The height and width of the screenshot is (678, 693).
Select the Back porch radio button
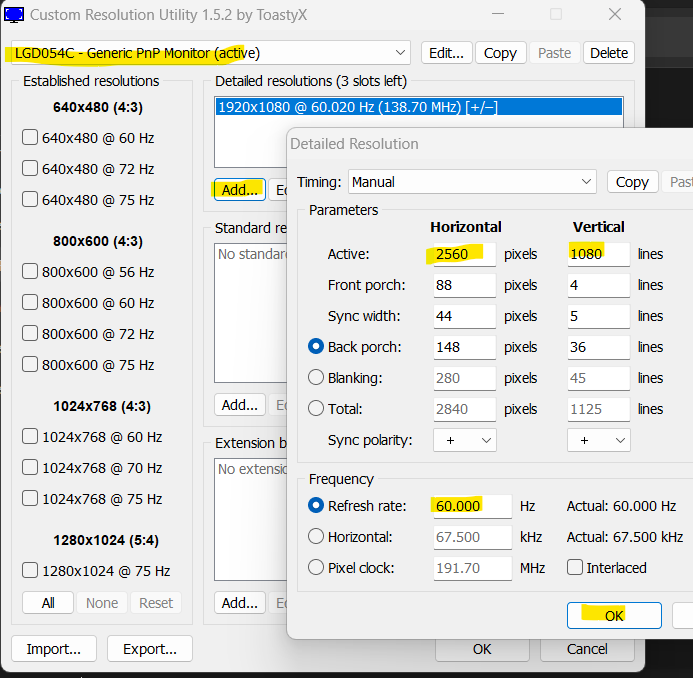316,347
